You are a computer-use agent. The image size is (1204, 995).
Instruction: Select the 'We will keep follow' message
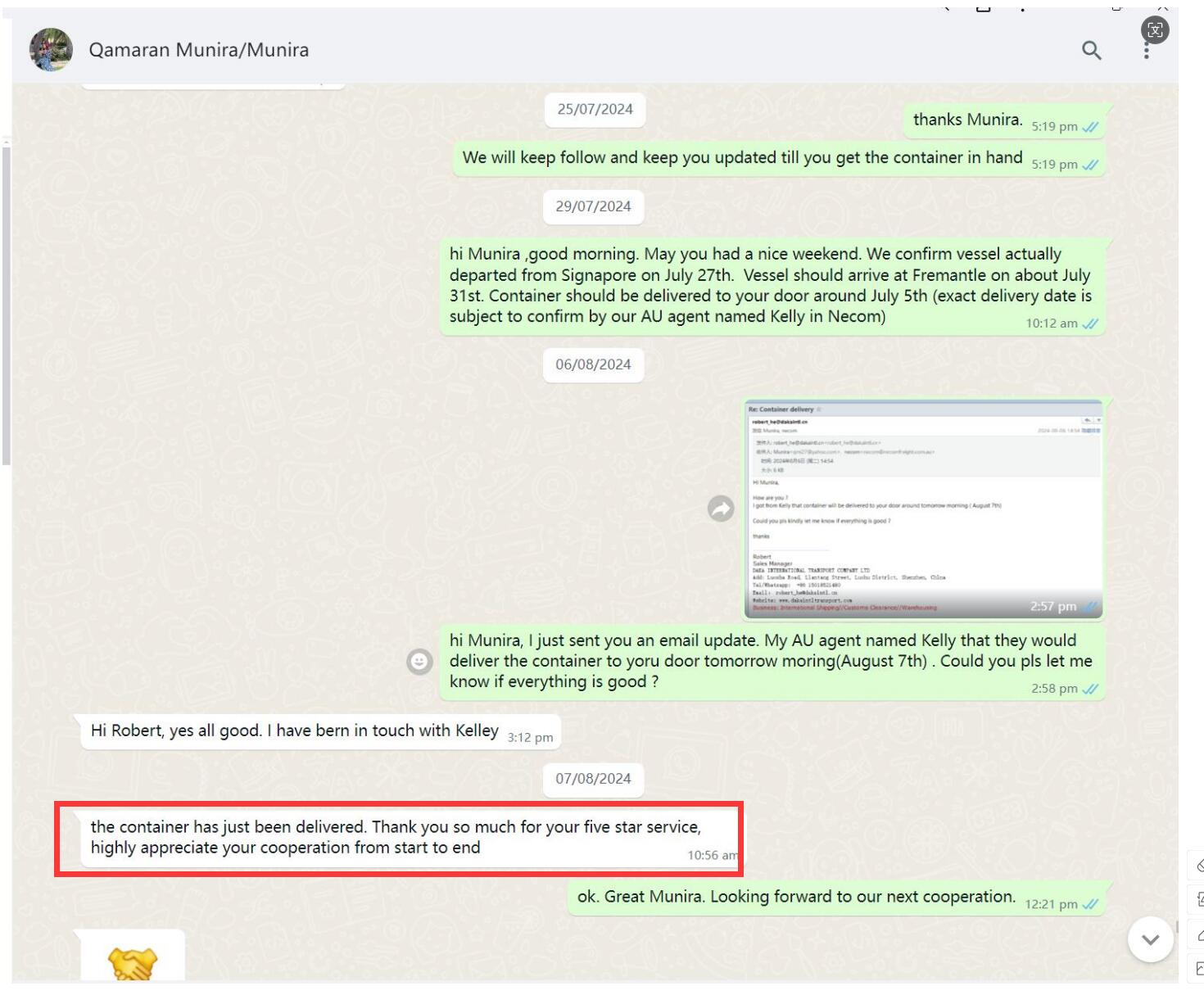781,159
